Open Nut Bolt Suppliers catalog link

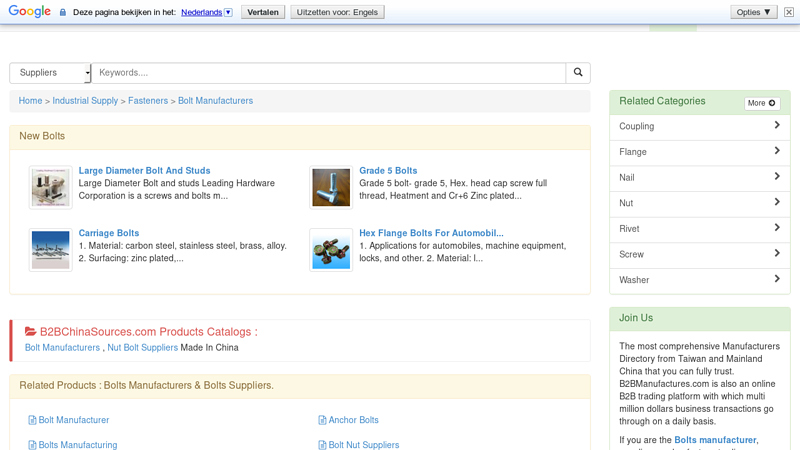point(142,347)
